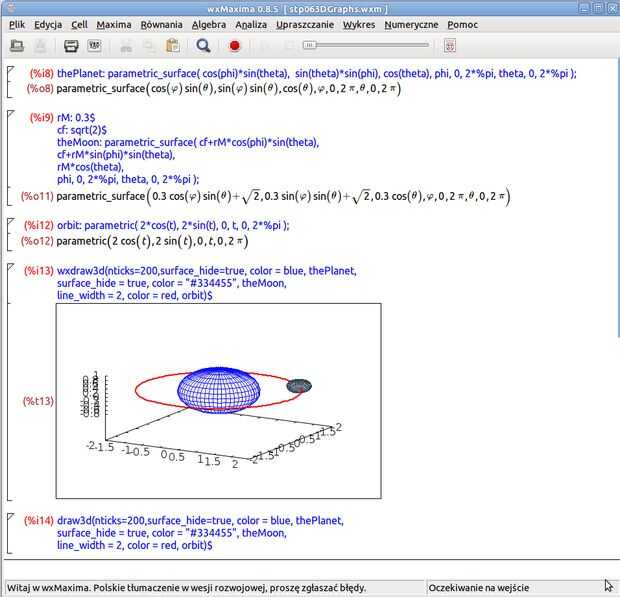Click the red Interrupt calculation button

point(234,46)
